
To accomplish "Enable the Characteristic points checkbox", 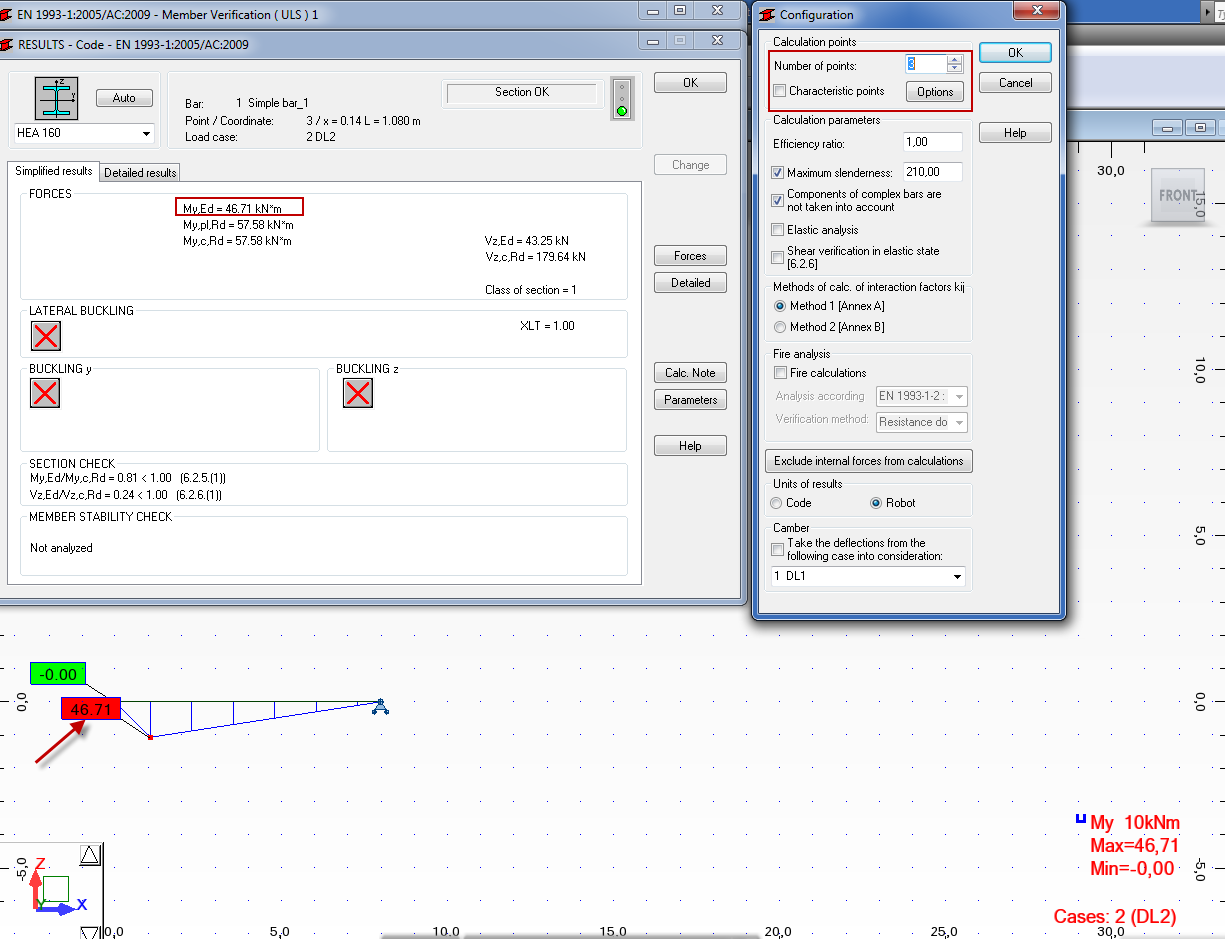I will tap(777, 91).
